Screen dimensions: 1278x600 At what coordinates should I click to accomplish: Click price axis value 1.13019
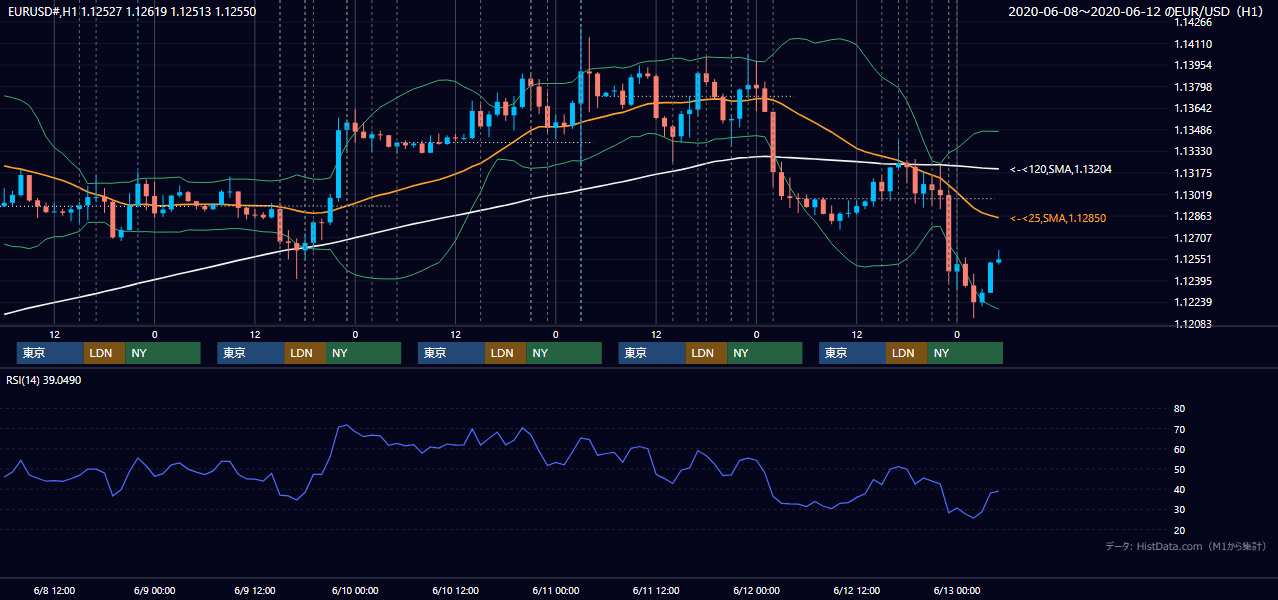[x=1193, y=195]
